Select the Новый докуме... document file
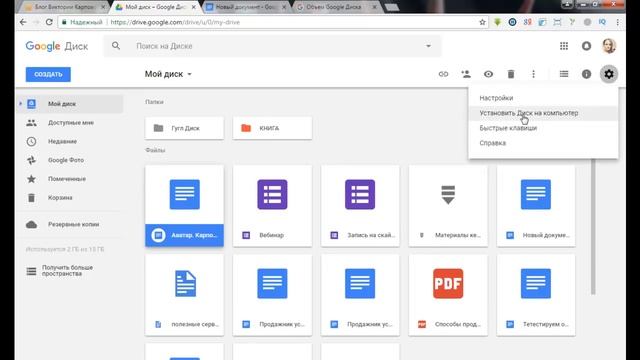Image resolution: width=640 pixels, height=360 pixels. click(536, 206)
